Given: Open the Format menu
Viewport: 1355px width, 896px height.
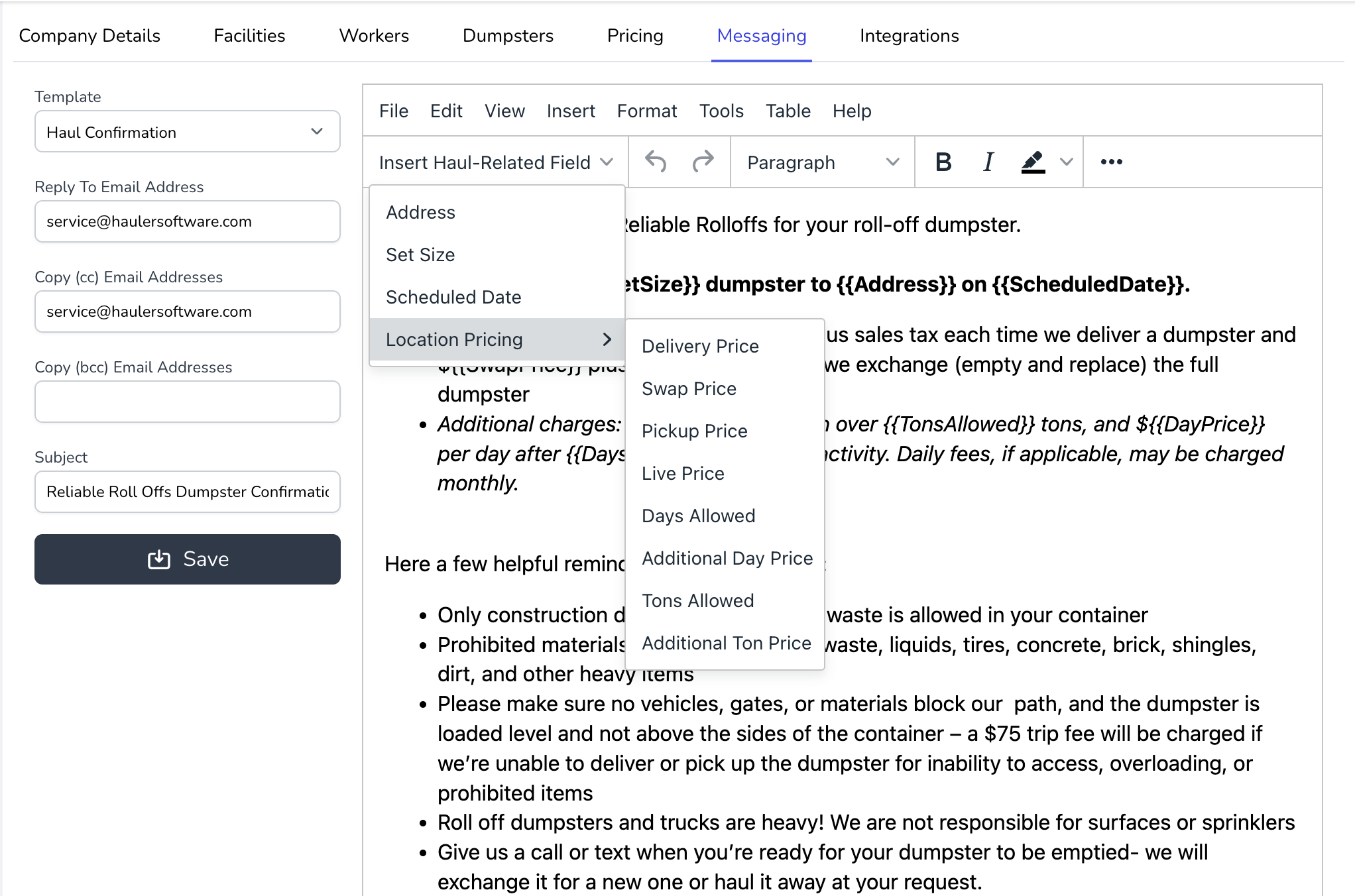Looking at the screenshot, I should [x=647, y=111].
